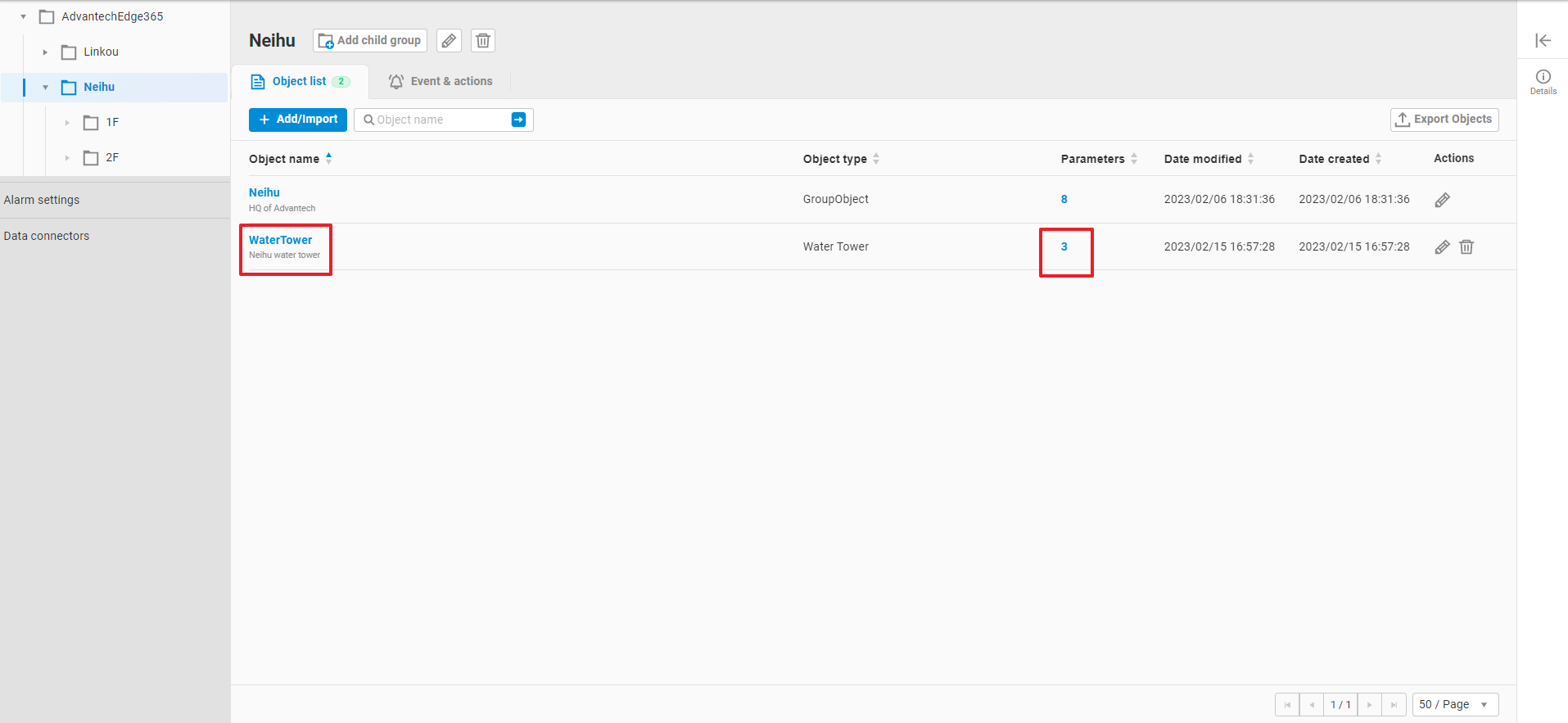Collapse the right details panel arrow
The width and height of the screenshot is (1568, 723).
pos(1543,41)
